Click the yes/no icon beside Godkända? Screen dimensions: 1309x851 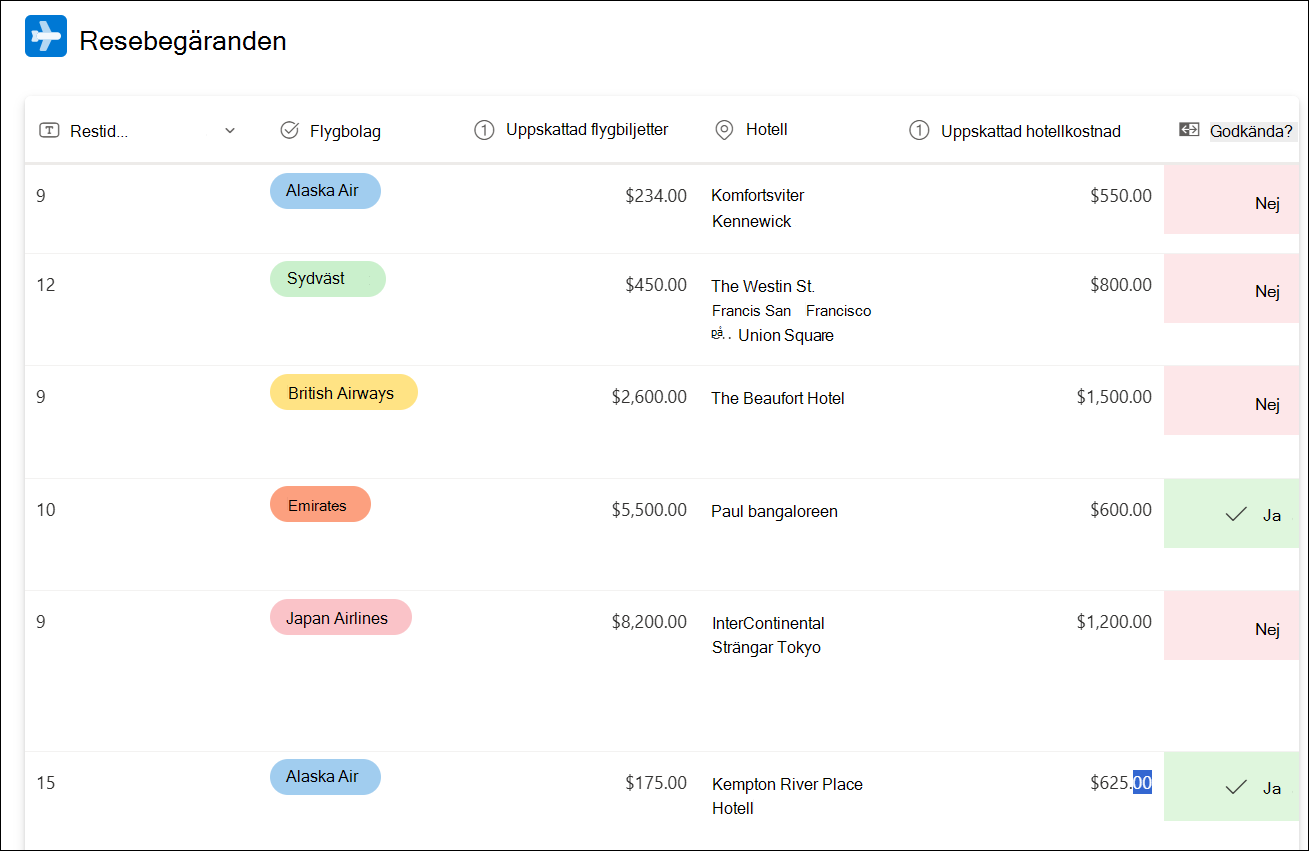pos(1189,129)
